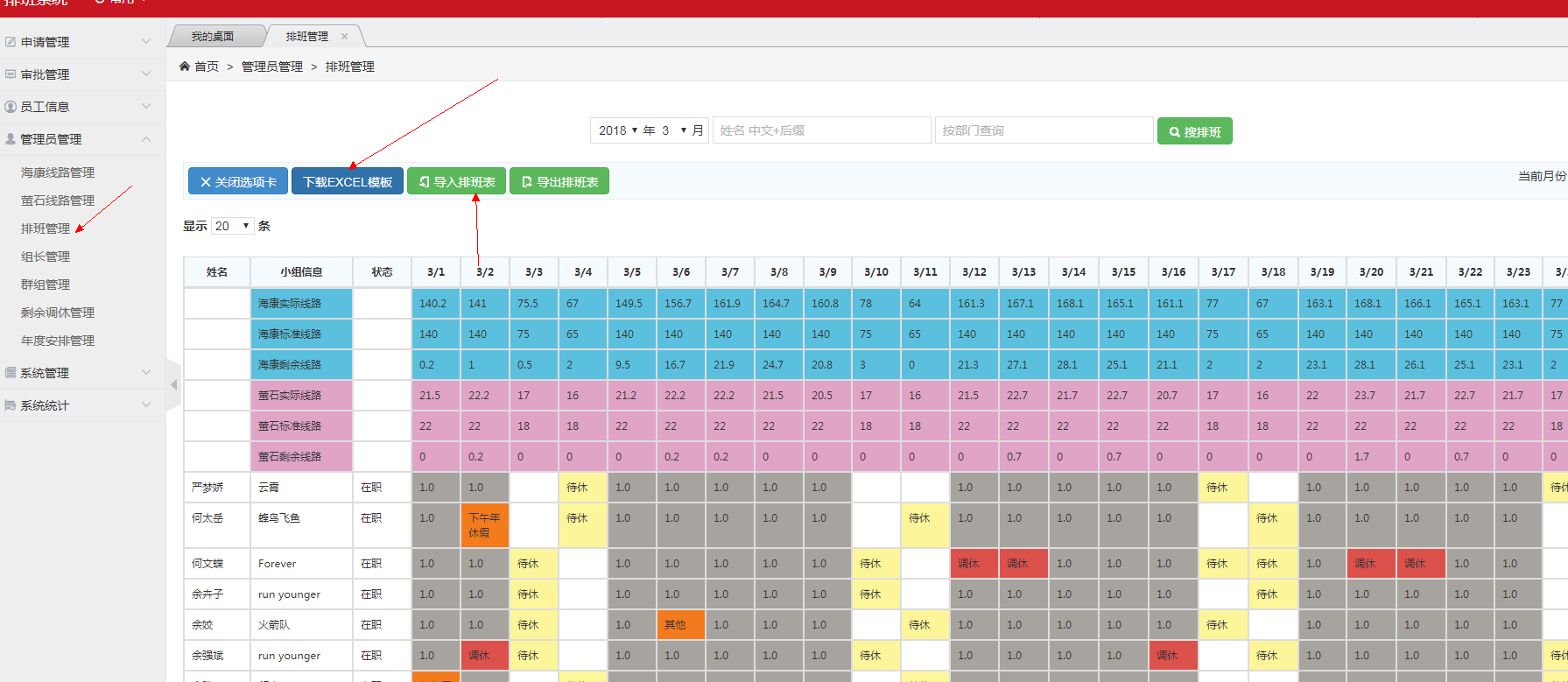
Task: Select the 海康实际线路 row label
Action: tap(301, 304)
